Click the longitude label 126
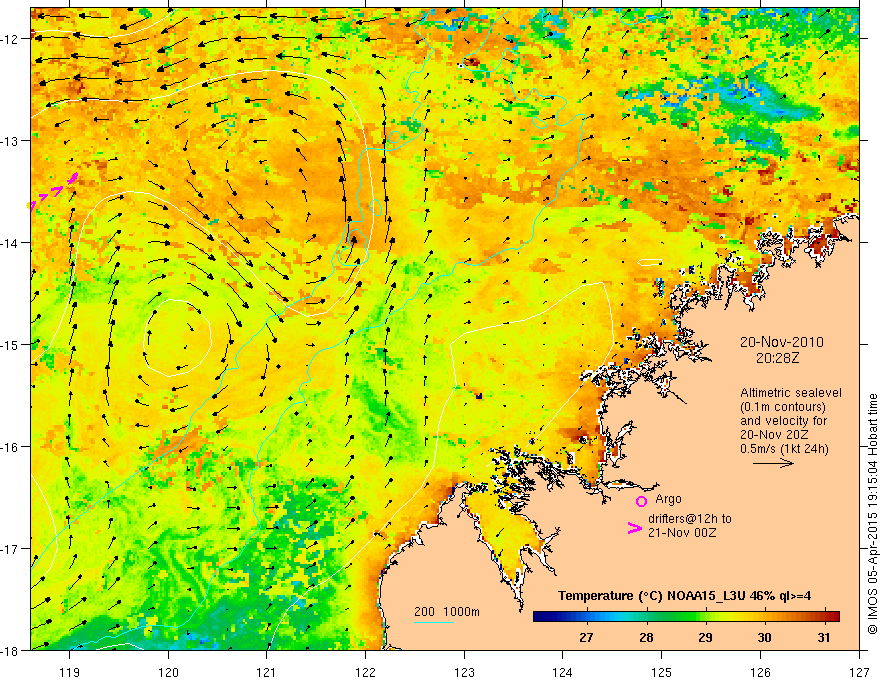880x680 pixels. click(760, 672)
